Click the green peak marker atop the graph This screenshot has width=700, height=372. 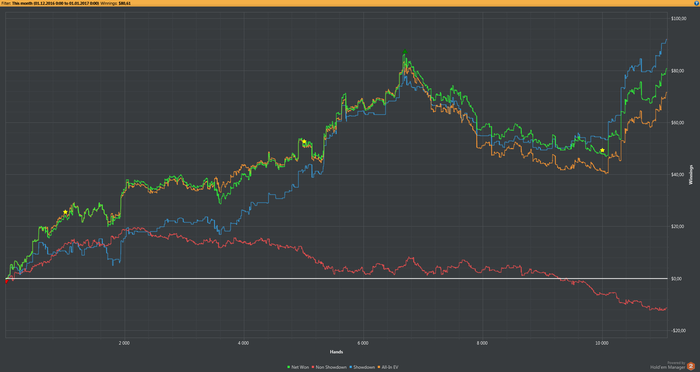tap(405, 52)
